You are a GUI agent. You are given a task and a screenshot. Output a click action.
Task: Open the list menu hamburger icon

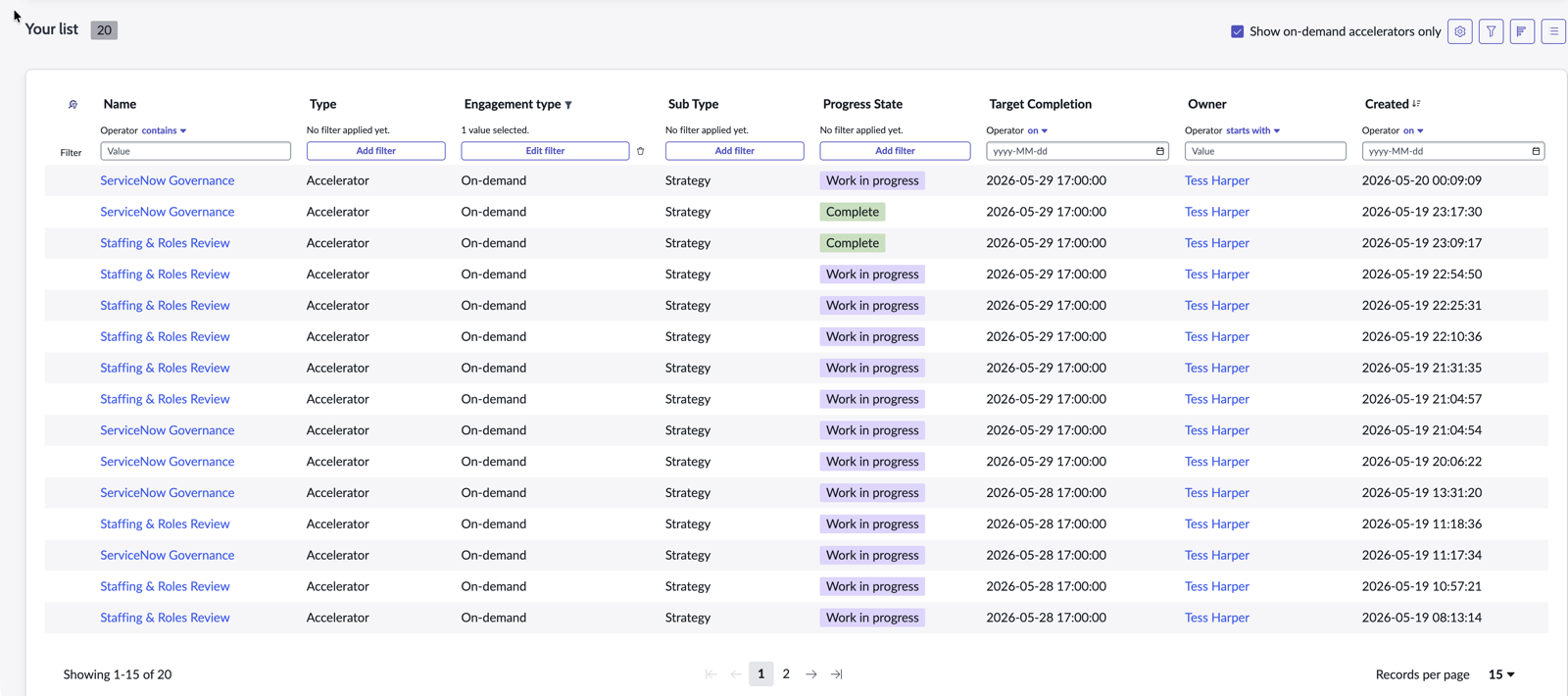pos(1553,31)
